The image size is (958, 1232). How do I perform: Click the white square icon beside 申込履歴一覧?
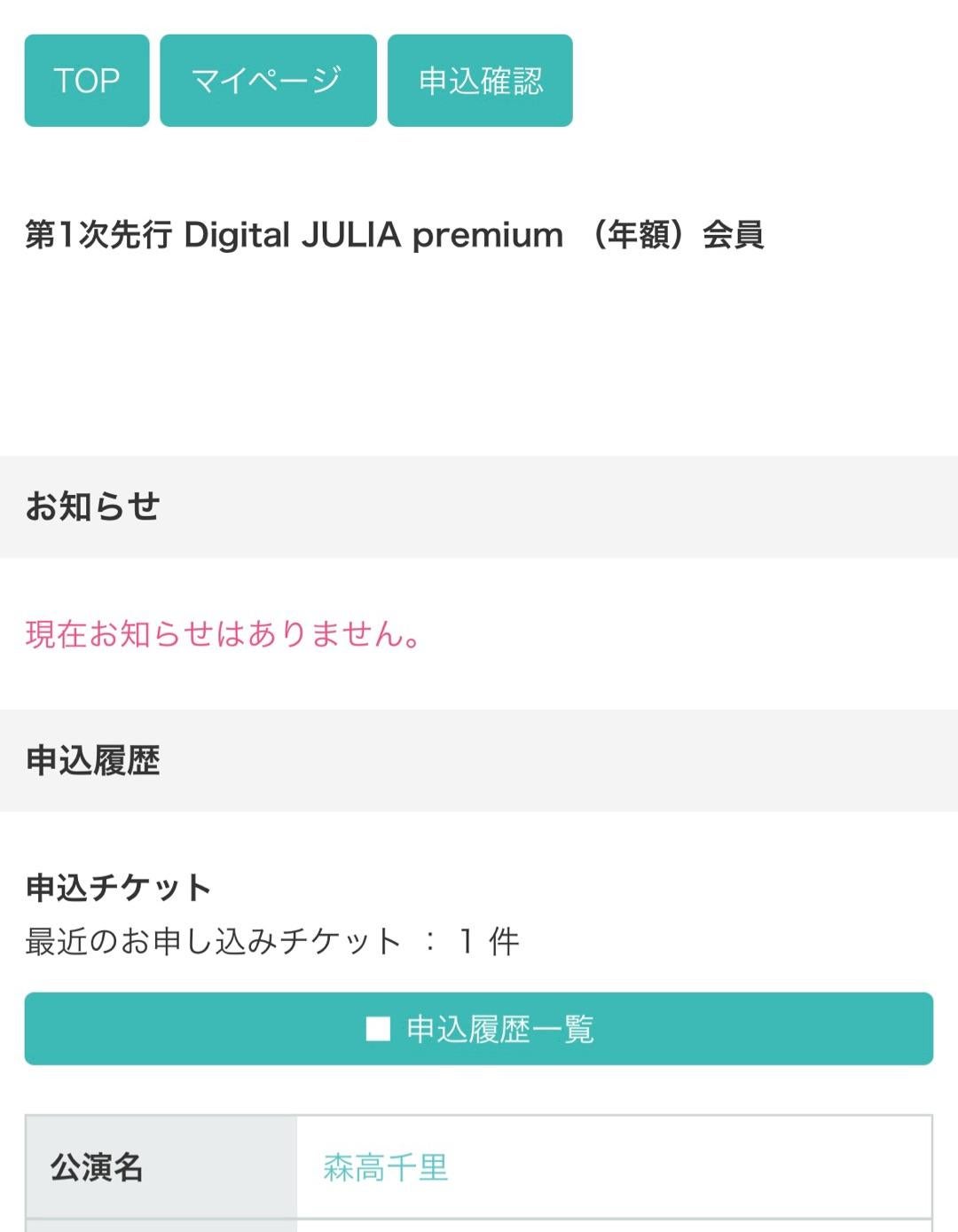click(x=378, y=1029)
